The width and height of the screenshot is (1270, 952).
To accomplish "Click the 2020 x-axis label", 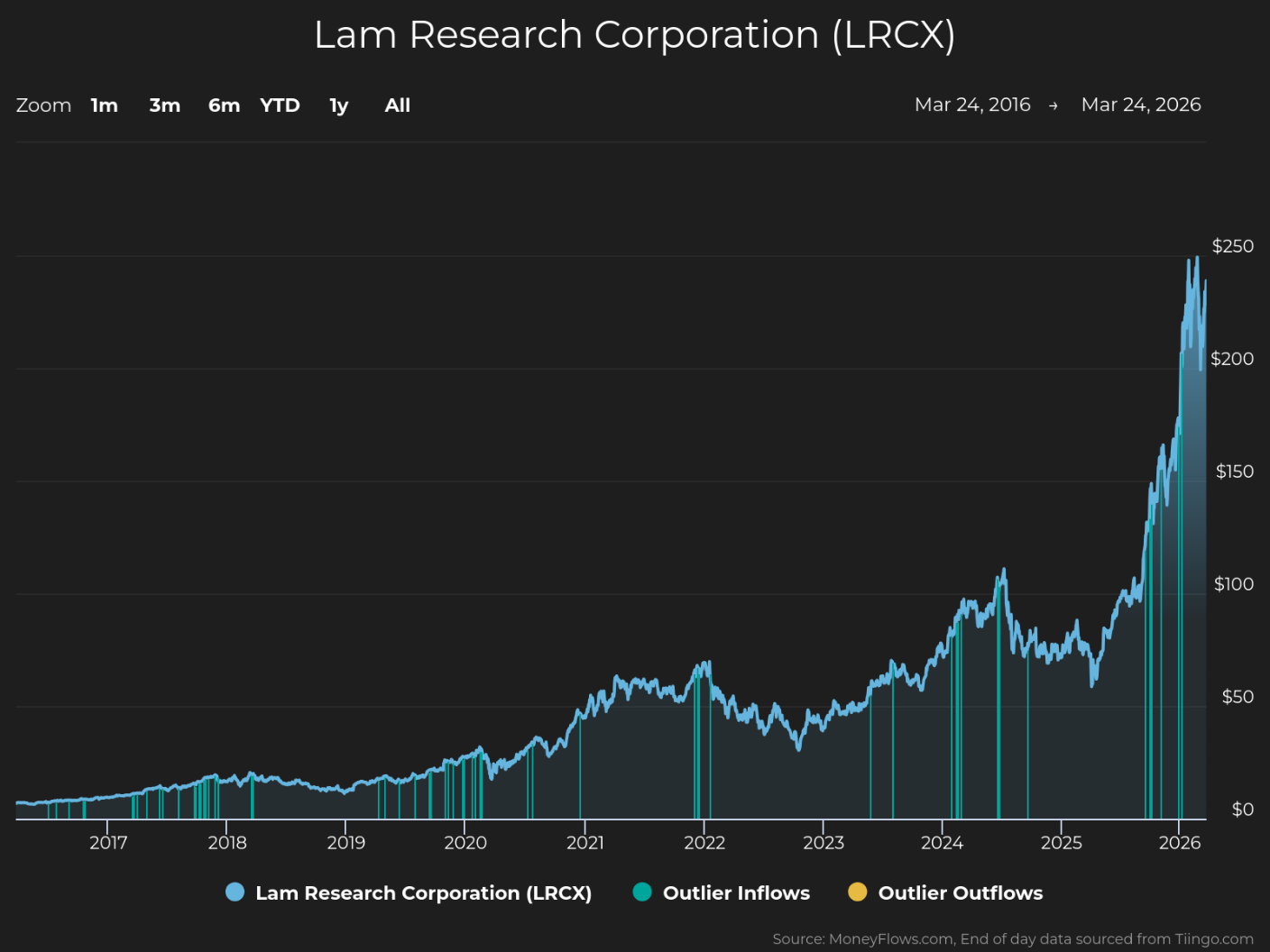I will click(465, 843).
